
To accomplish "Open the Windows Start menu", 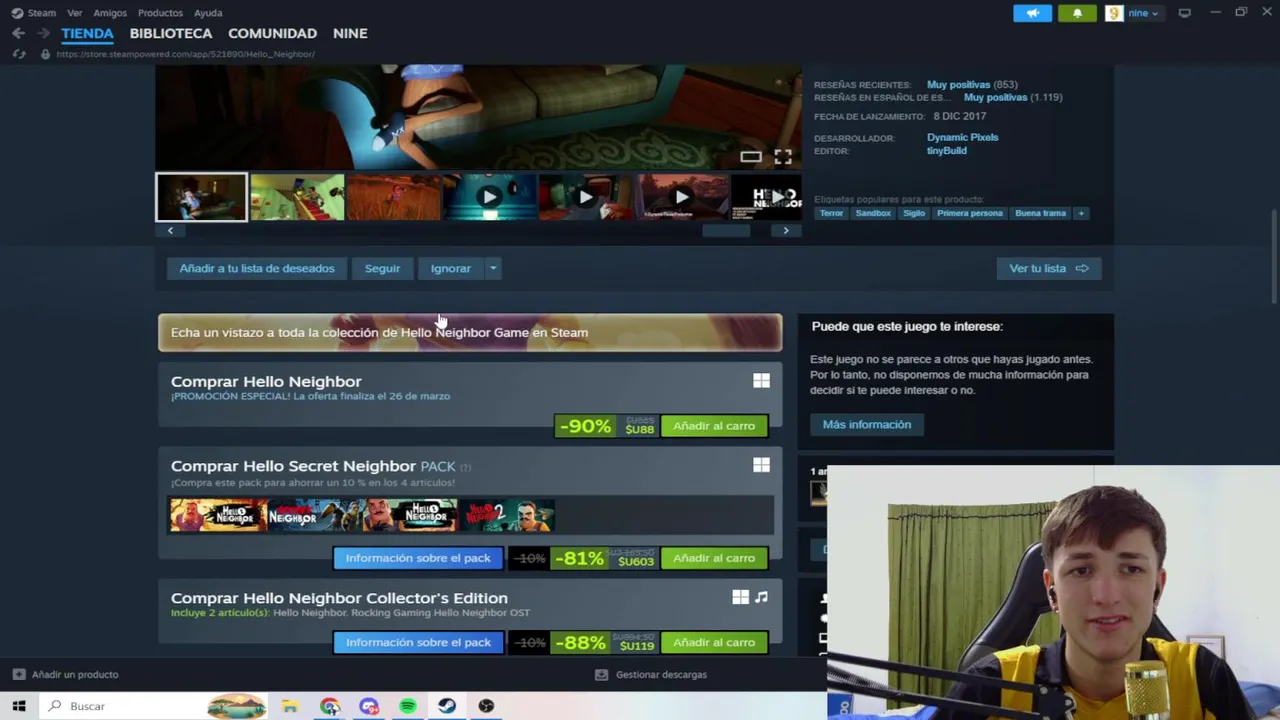I will (19, 706).
